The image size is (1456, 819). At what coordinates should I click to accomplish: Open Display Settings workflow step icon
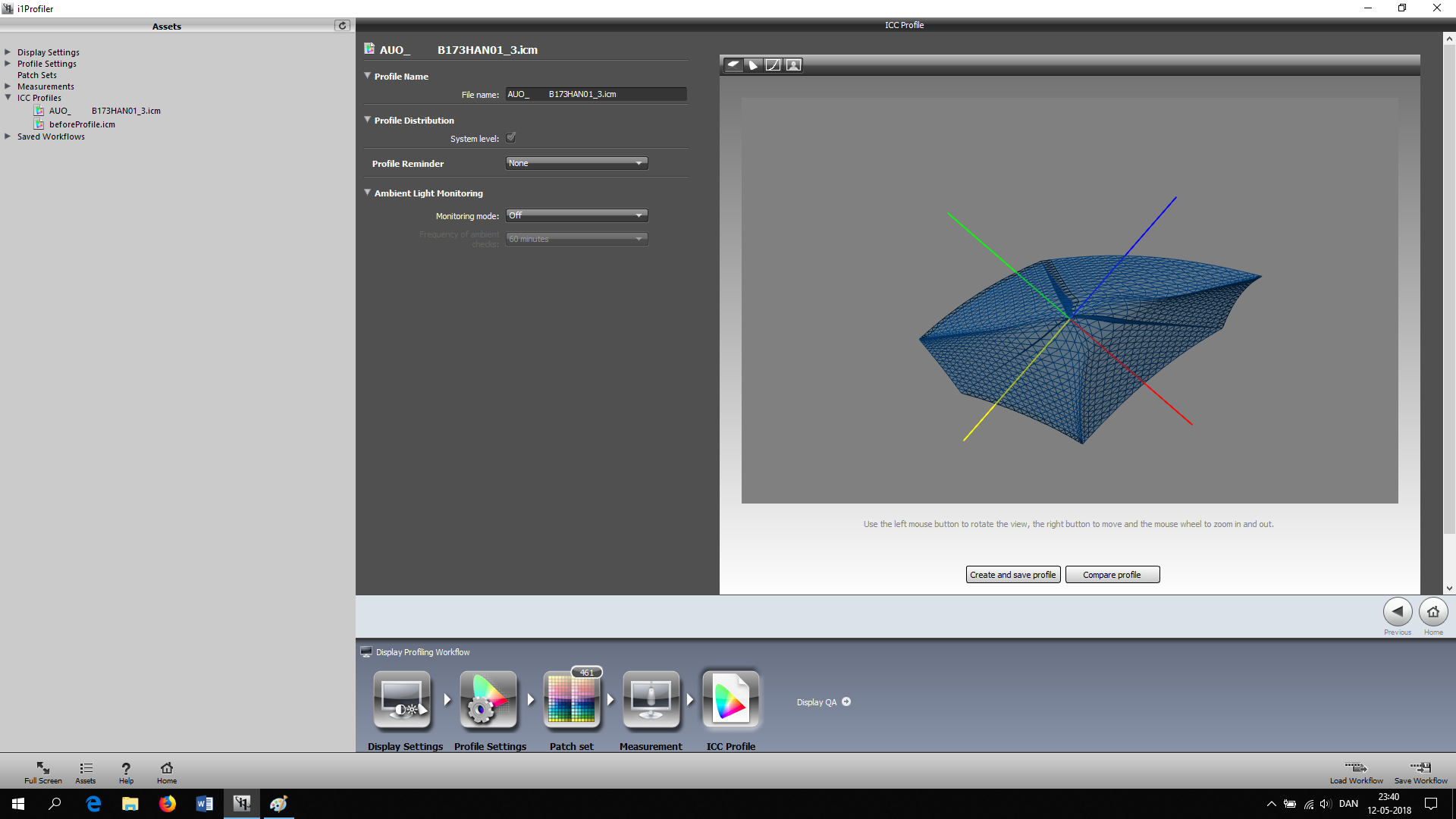point(402,700)
